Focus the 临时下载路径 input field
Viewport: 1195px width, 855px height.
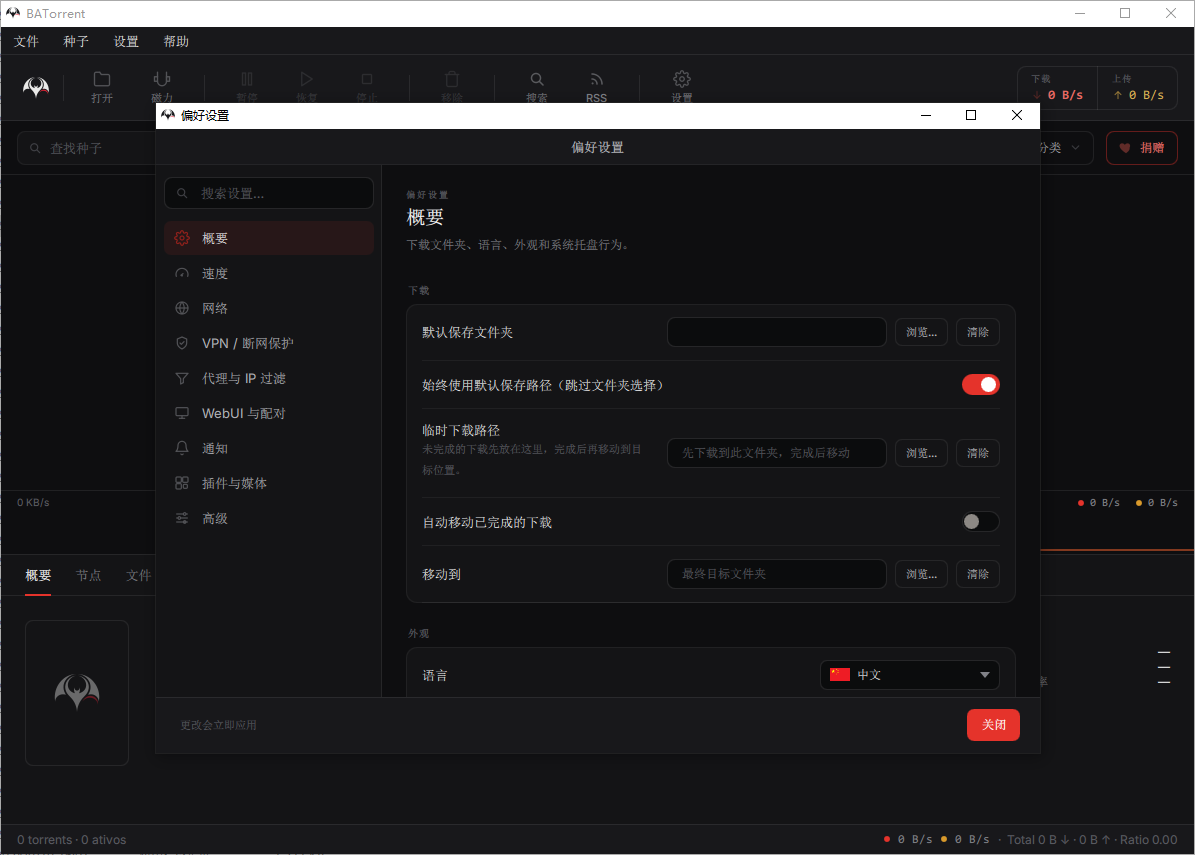tap(777, 453)
